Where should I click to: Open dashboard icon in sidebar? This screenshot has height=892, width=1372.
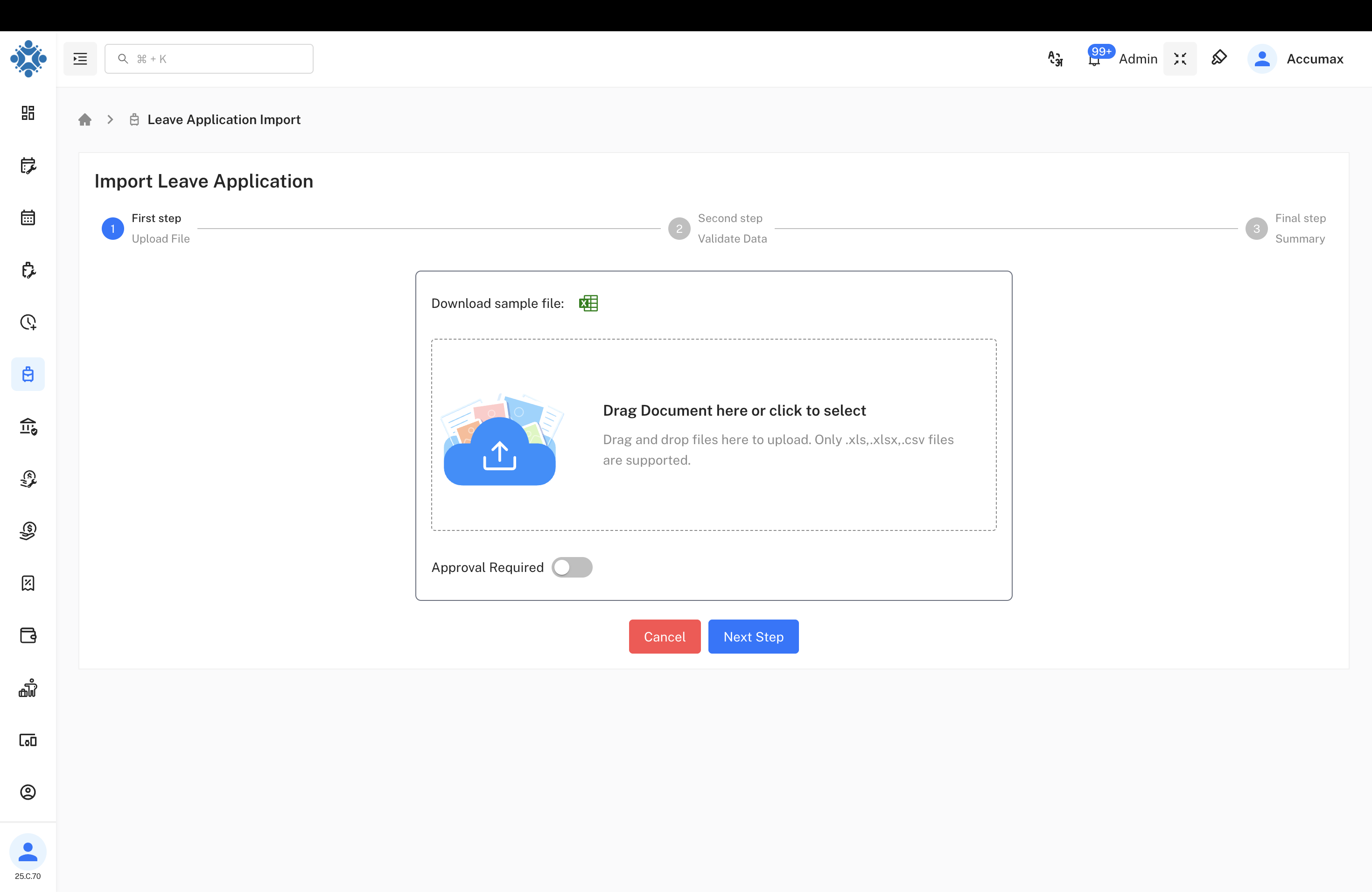(28, 113)
